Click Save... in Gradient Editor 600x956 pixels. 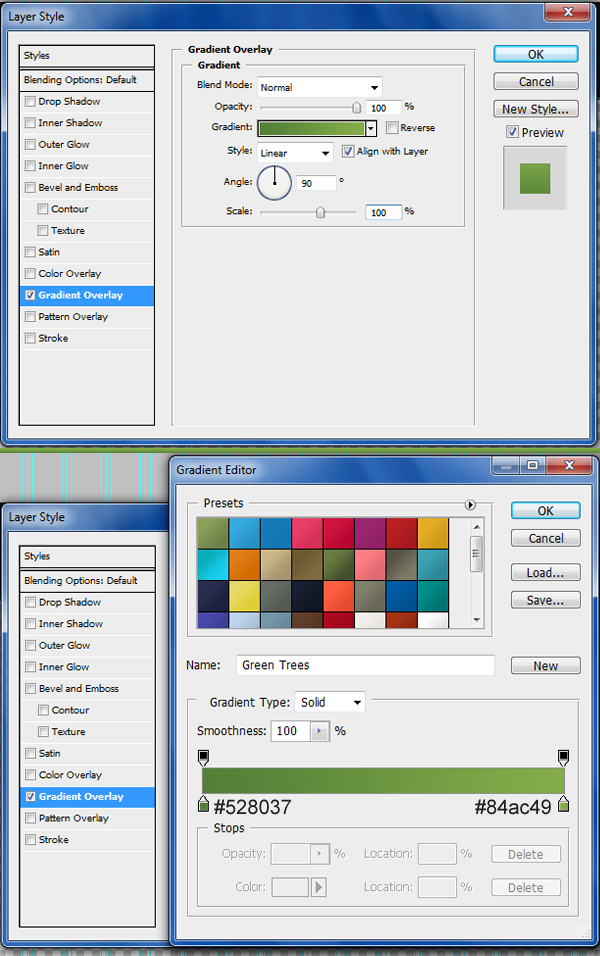(546, 601)
